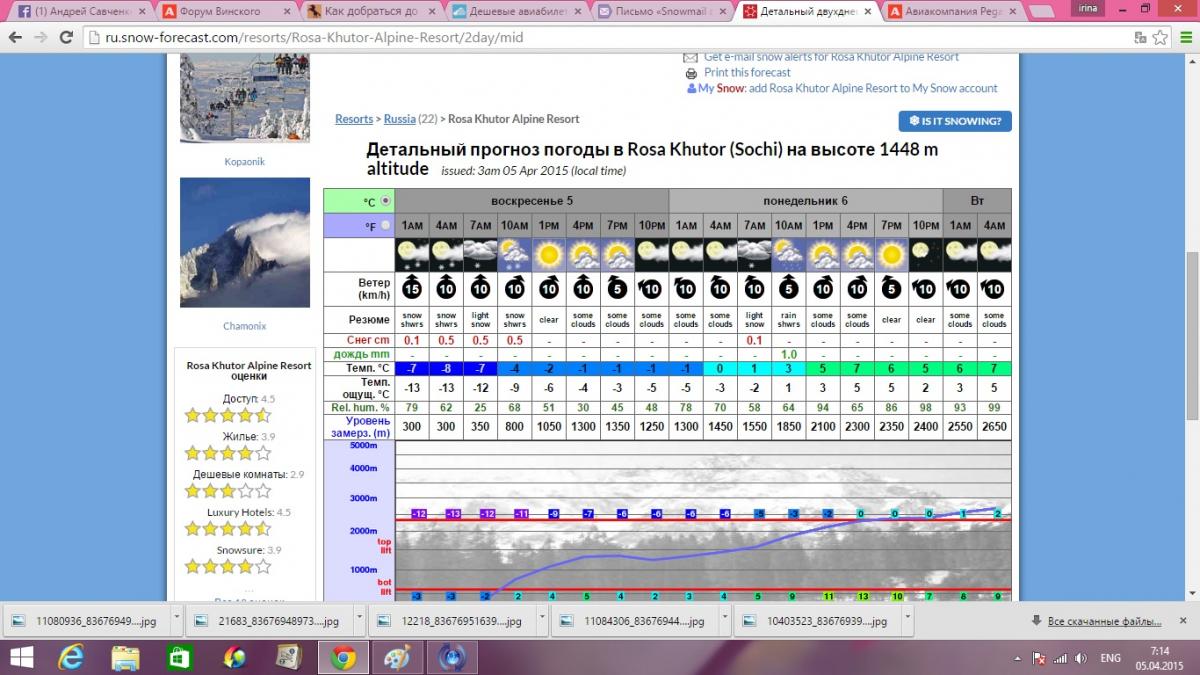
Task: Select the °C temperature unit radio button
Action: pyautogui.click(x=386, y=201)
